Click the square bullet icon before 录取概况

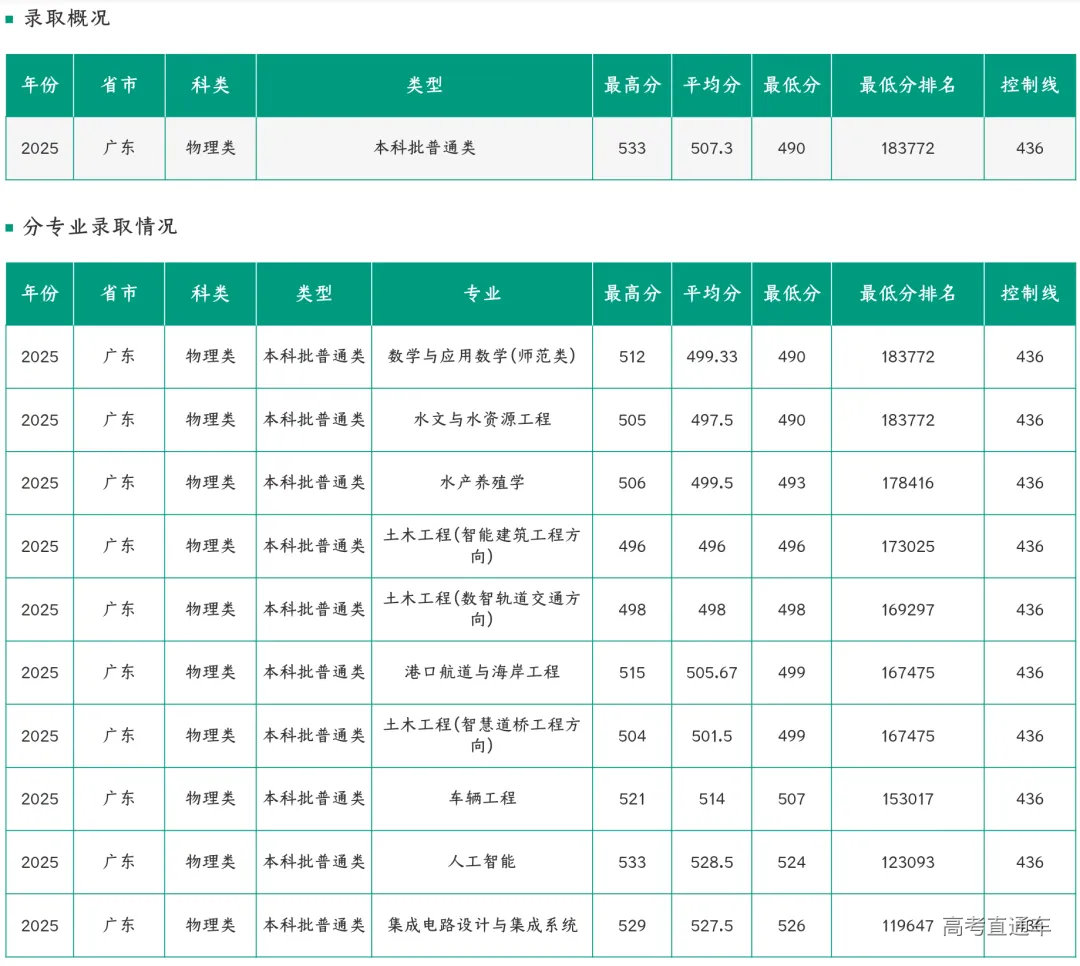[x=10, y=17]
